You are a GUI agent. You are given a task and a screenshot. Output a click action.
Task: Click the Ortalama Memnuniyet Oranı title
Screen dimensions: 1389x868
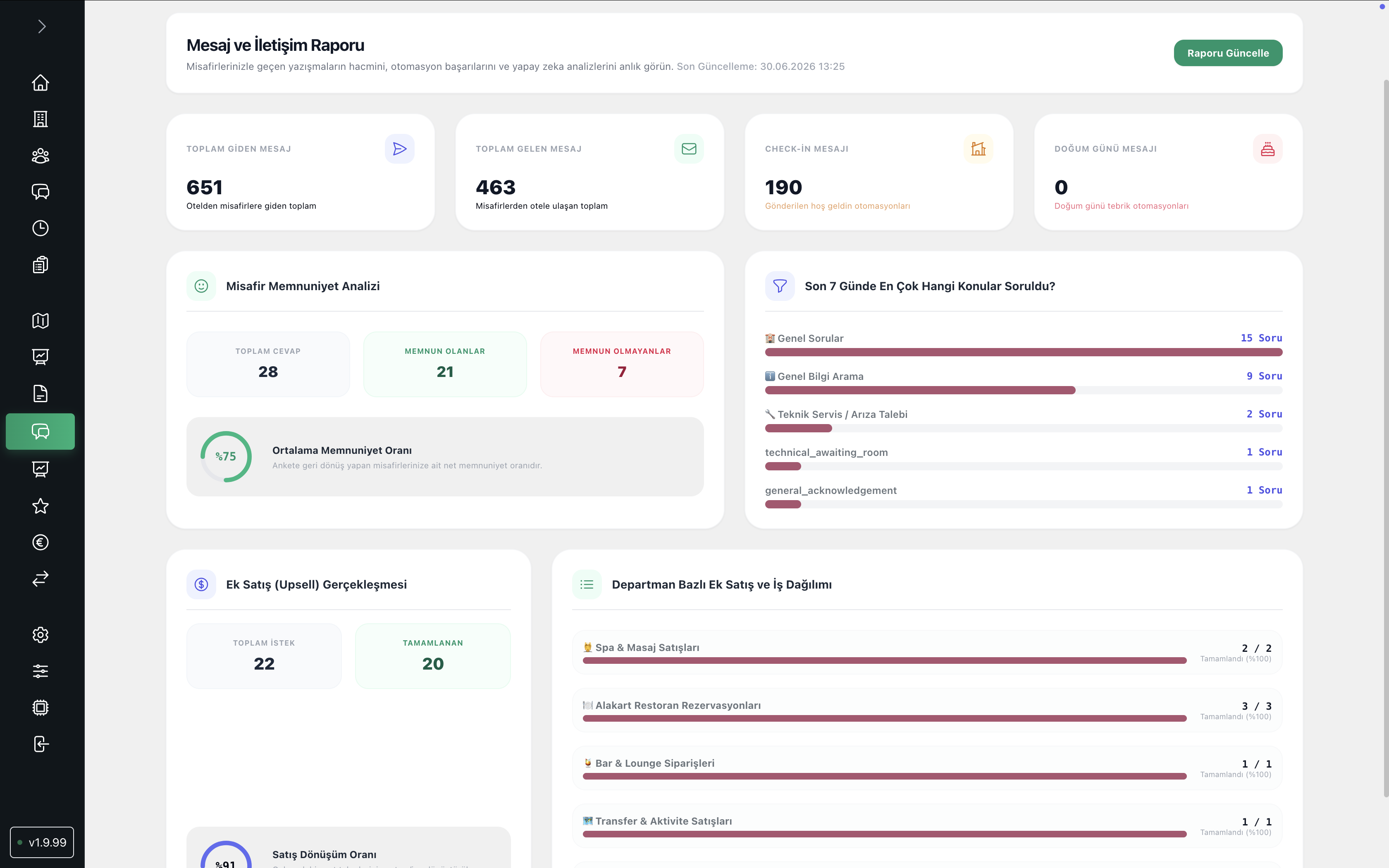pyautogui.click(x=341, y=451)
